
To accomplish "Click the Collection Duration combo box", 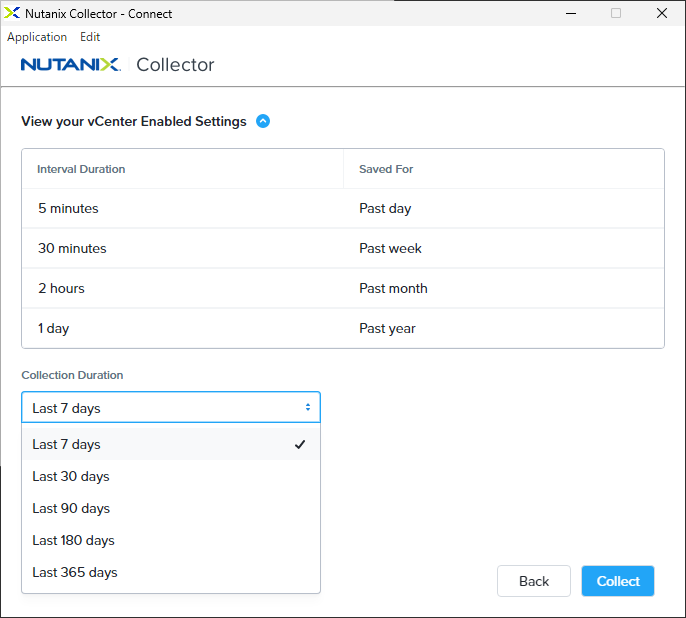I will click(x=171, y=408).
